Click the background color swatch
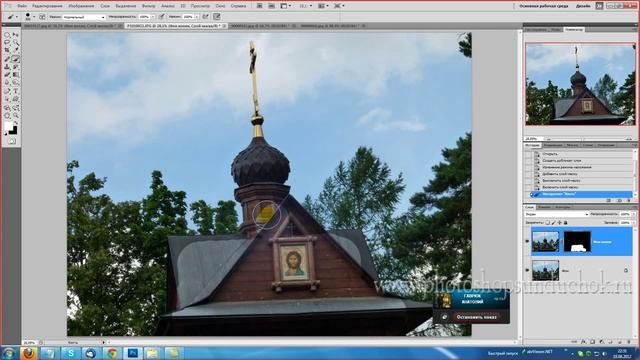 click(14, 131)
